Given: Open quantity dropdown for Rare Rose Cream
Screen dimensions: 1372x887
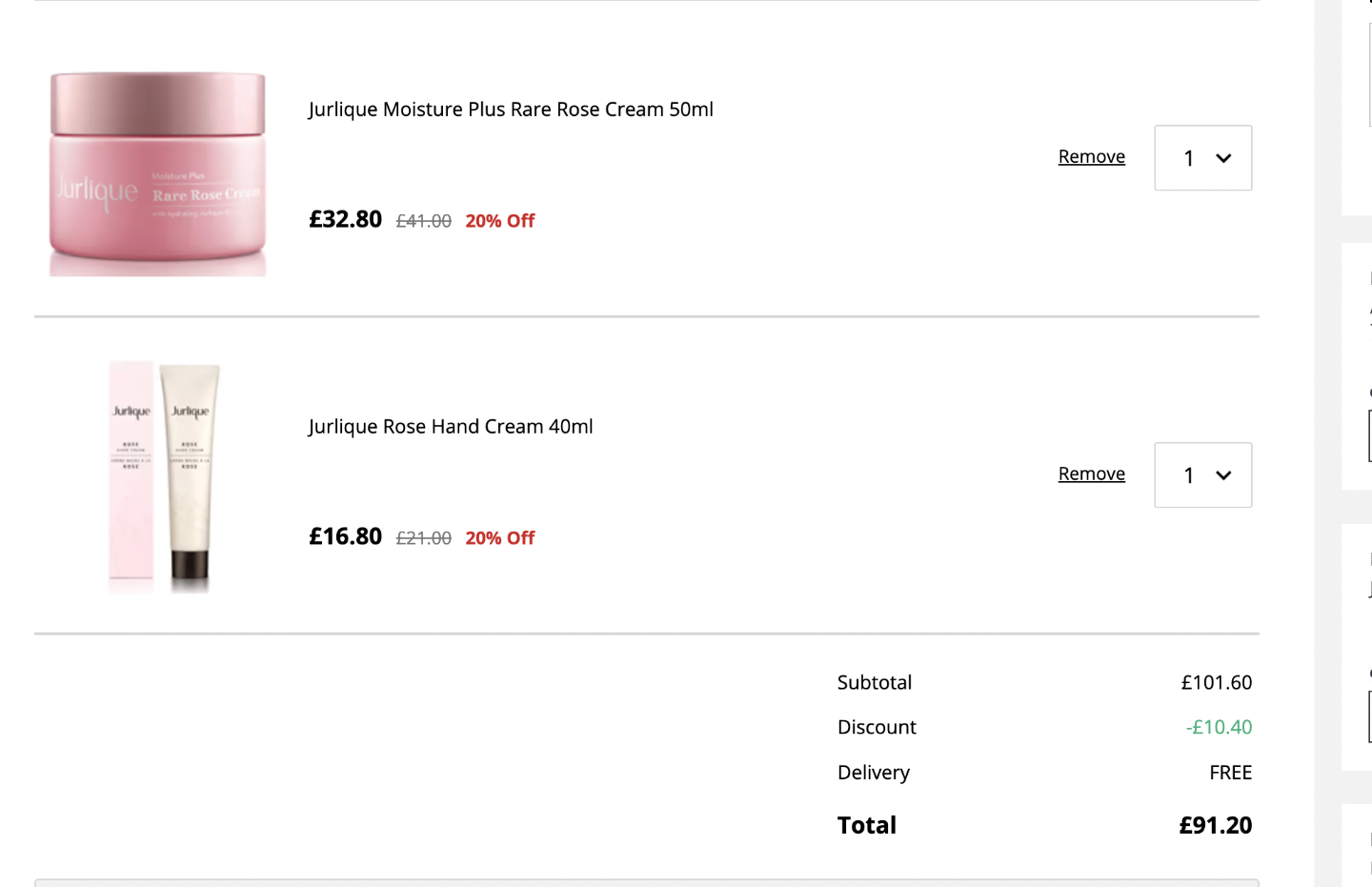Looking at the screenshot, I should tap(1202, 158).
